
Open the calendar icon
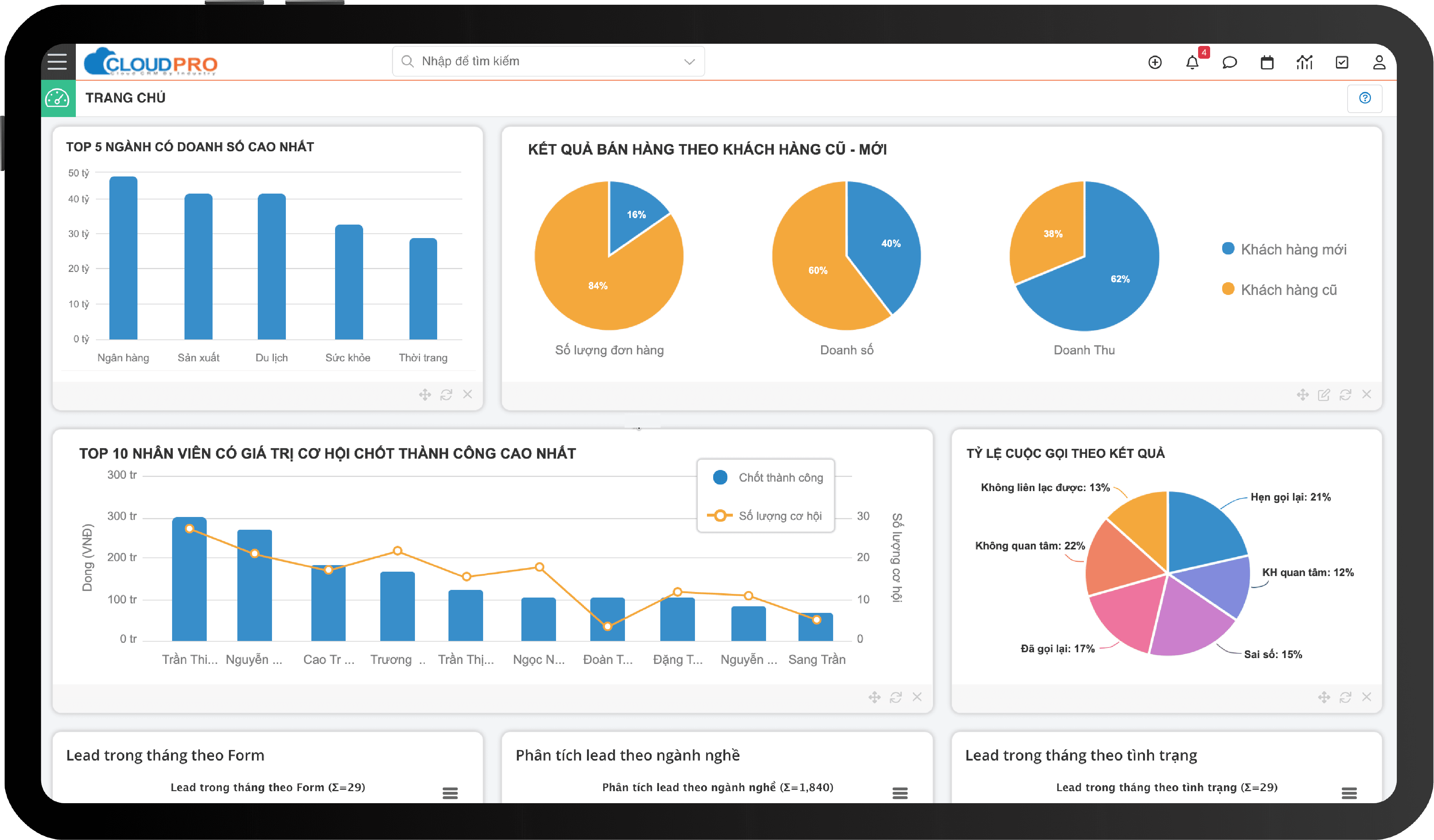point(1267,62)
